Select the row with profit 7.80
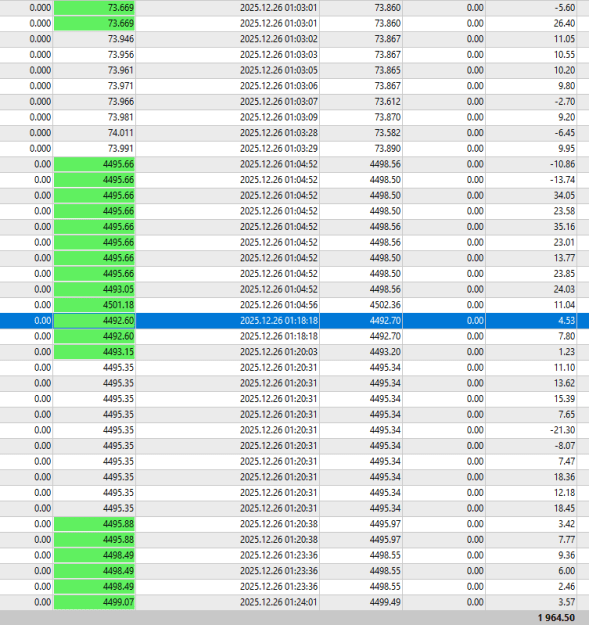Image resolution: width=589 pixels, height=625 pixels. point(294,336)
